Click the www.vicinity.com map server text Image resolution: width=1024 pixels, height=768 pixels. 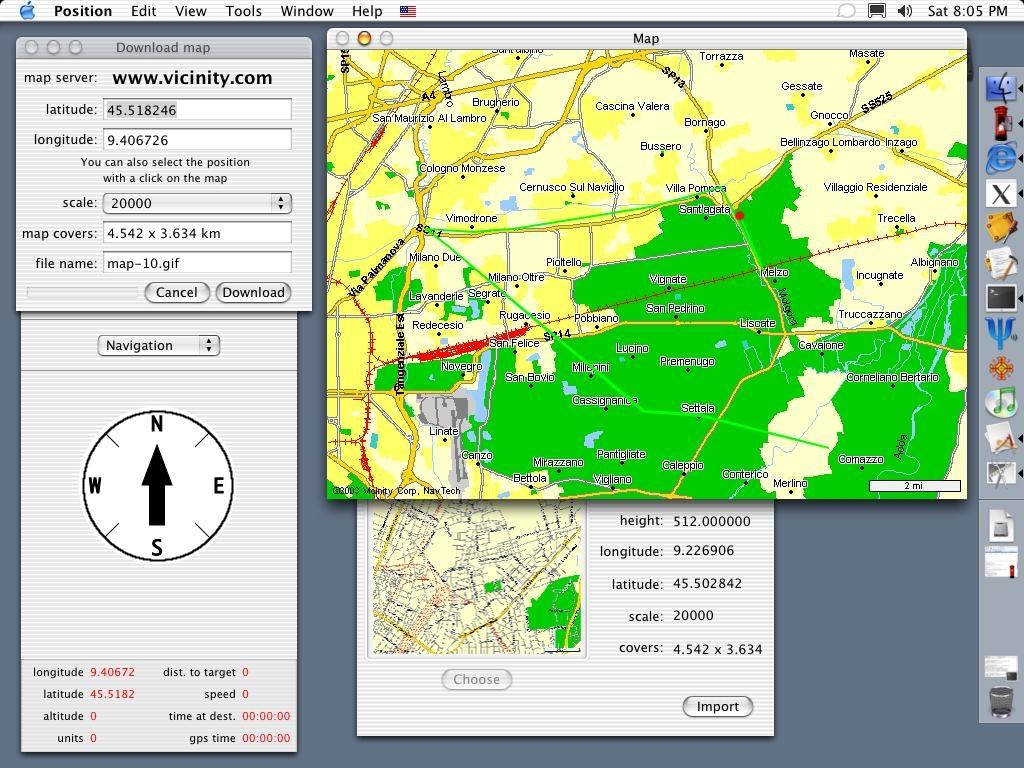[193, 78]
